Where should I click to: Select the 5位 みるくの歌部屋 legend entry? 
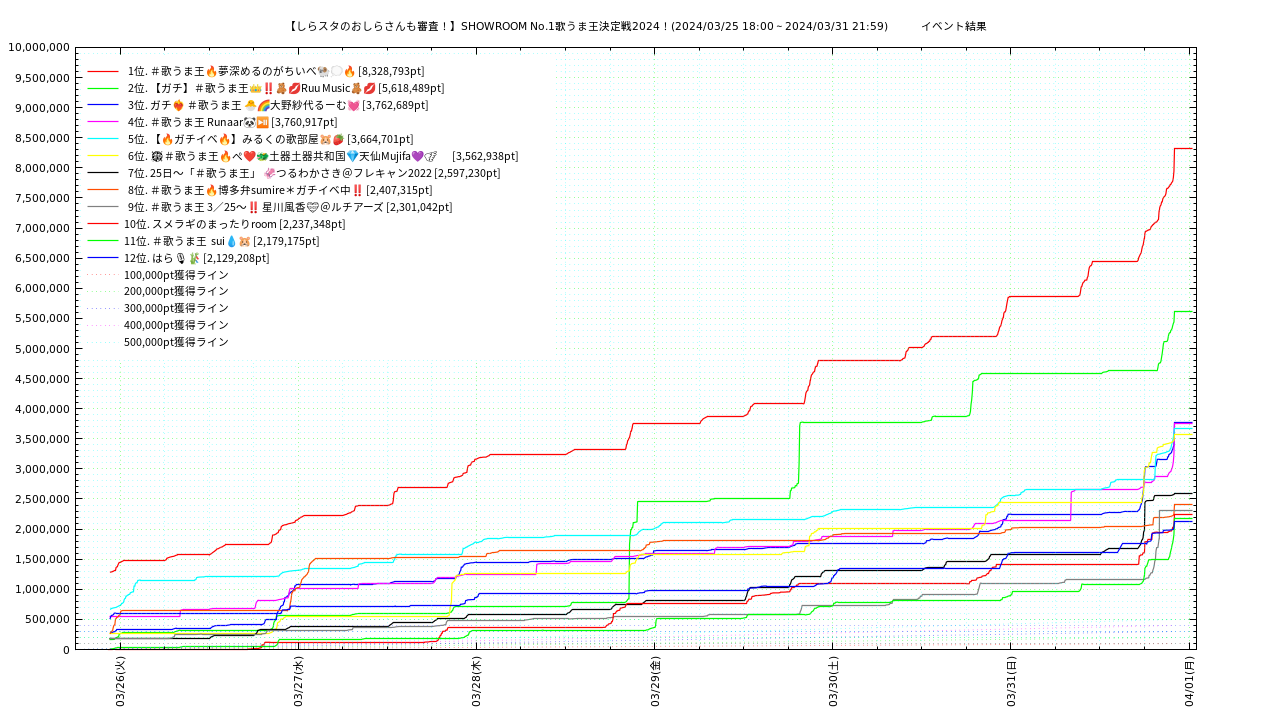click(270, 139)
